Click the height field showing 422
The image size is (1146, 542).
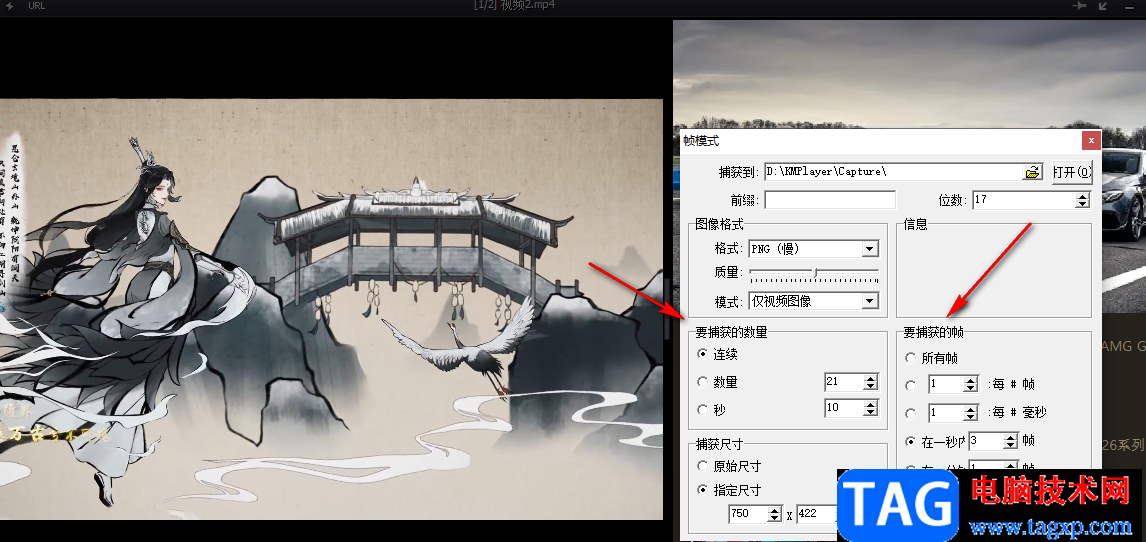pos(816,514)
